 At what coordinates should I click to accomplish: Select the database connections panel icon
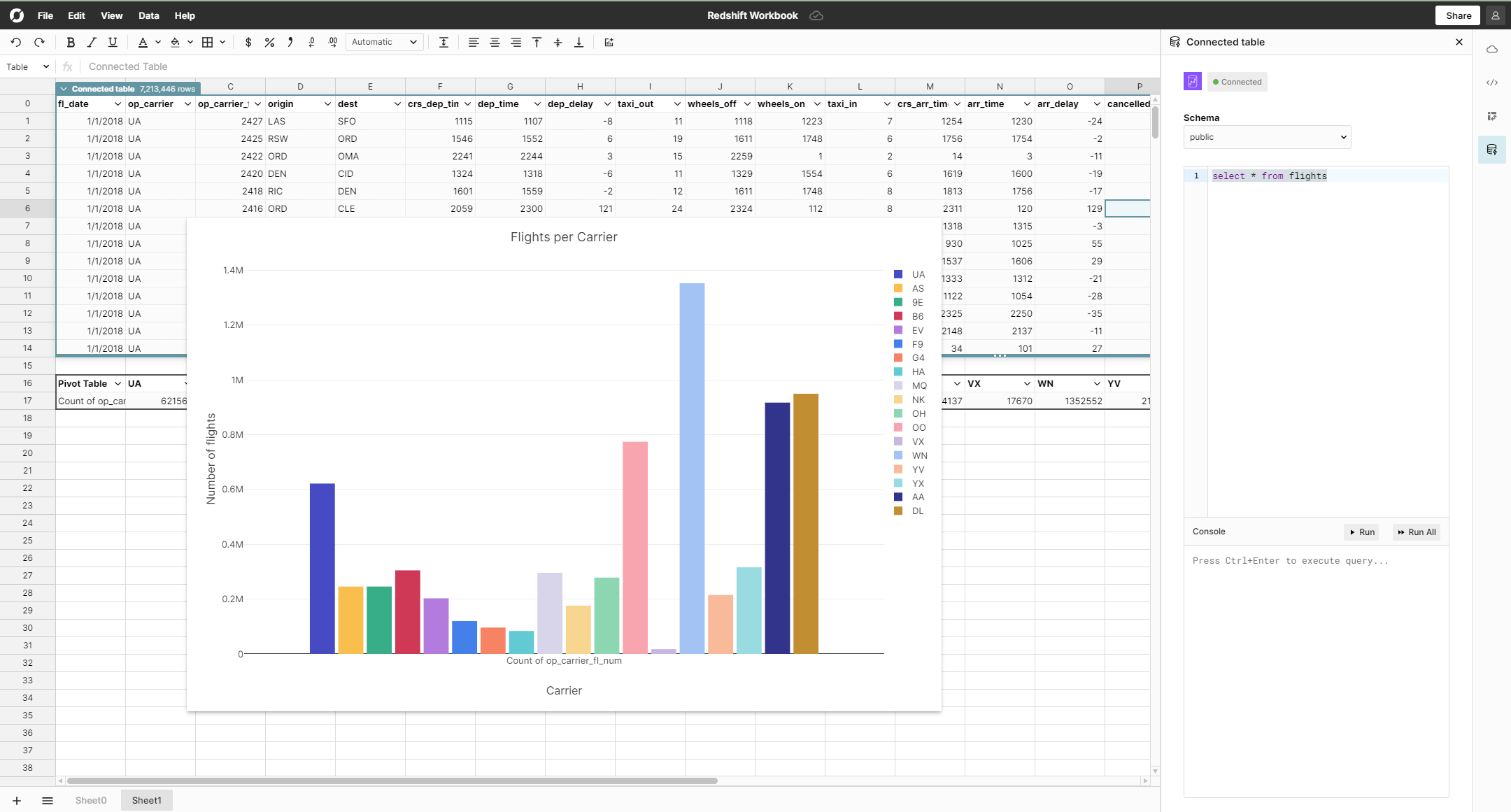(1493, 150)
